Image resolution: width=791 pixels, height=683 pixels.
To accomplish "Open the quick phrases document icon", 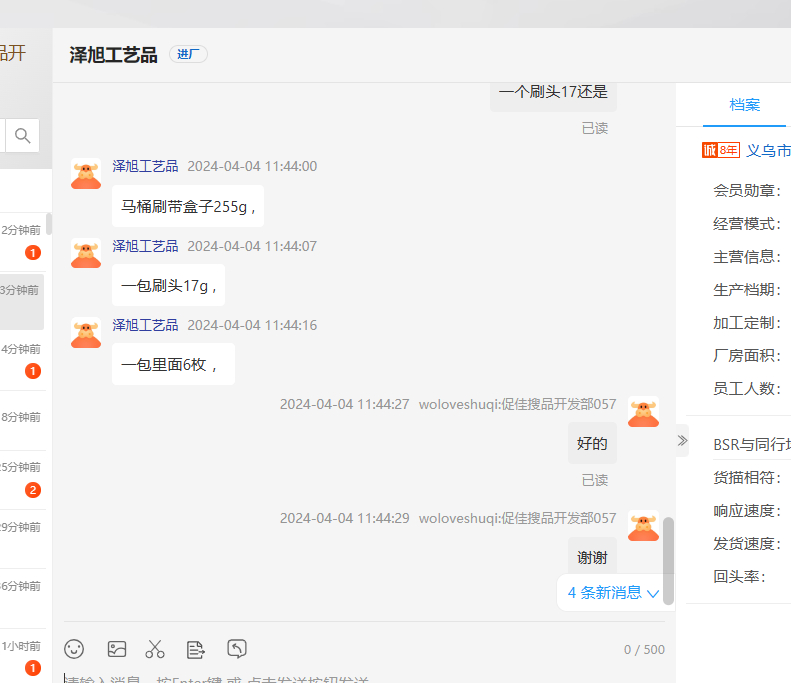I will pos(196,649).
